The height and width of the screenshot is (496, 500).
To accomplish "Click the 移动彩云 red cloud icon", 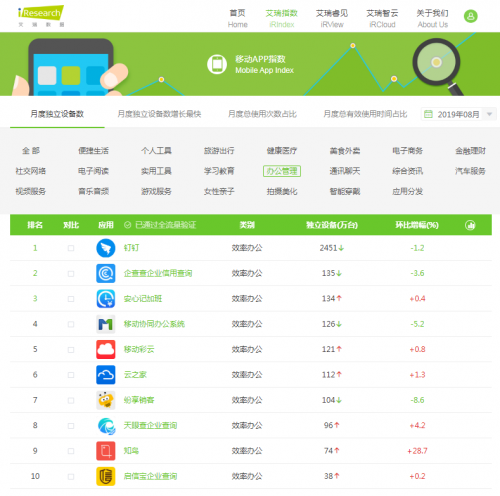I will 106,349.
